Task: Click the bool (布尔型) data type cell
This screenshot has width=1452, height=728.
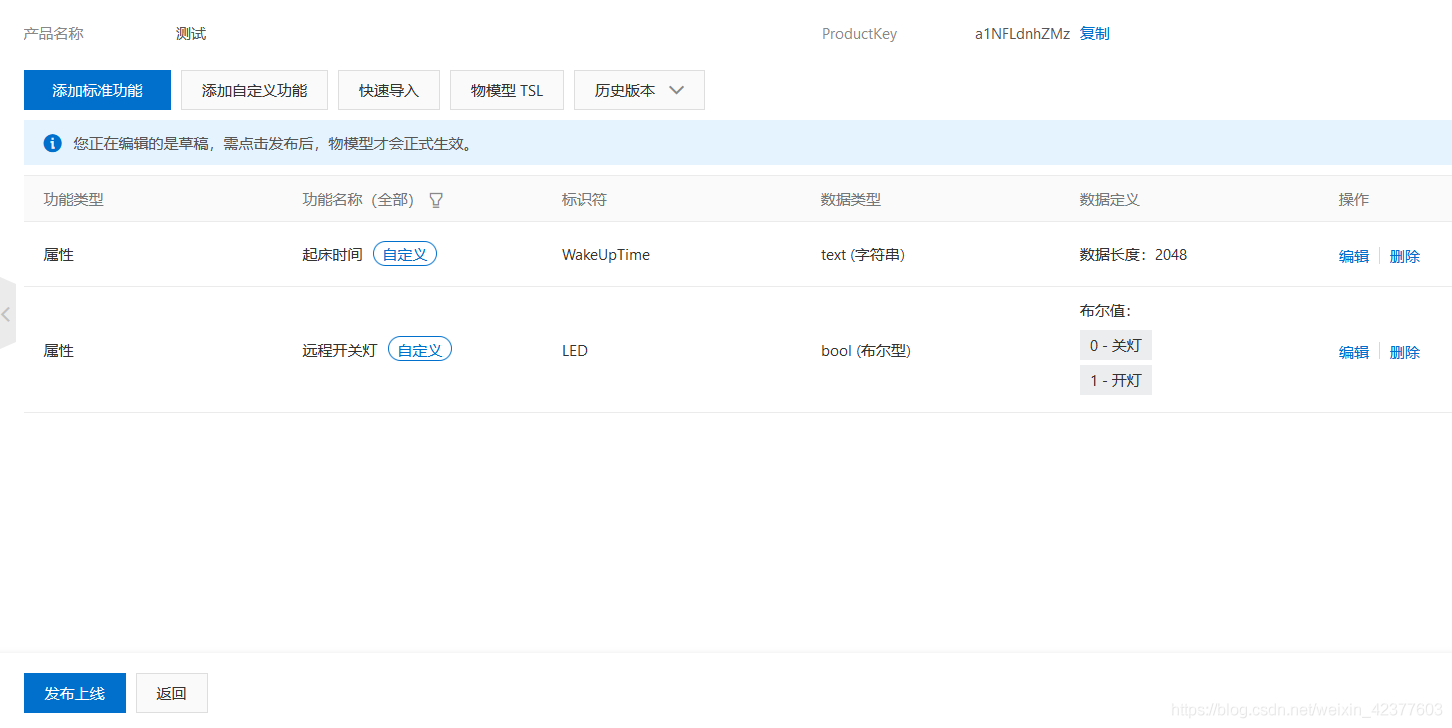Action: click(866, 351)
